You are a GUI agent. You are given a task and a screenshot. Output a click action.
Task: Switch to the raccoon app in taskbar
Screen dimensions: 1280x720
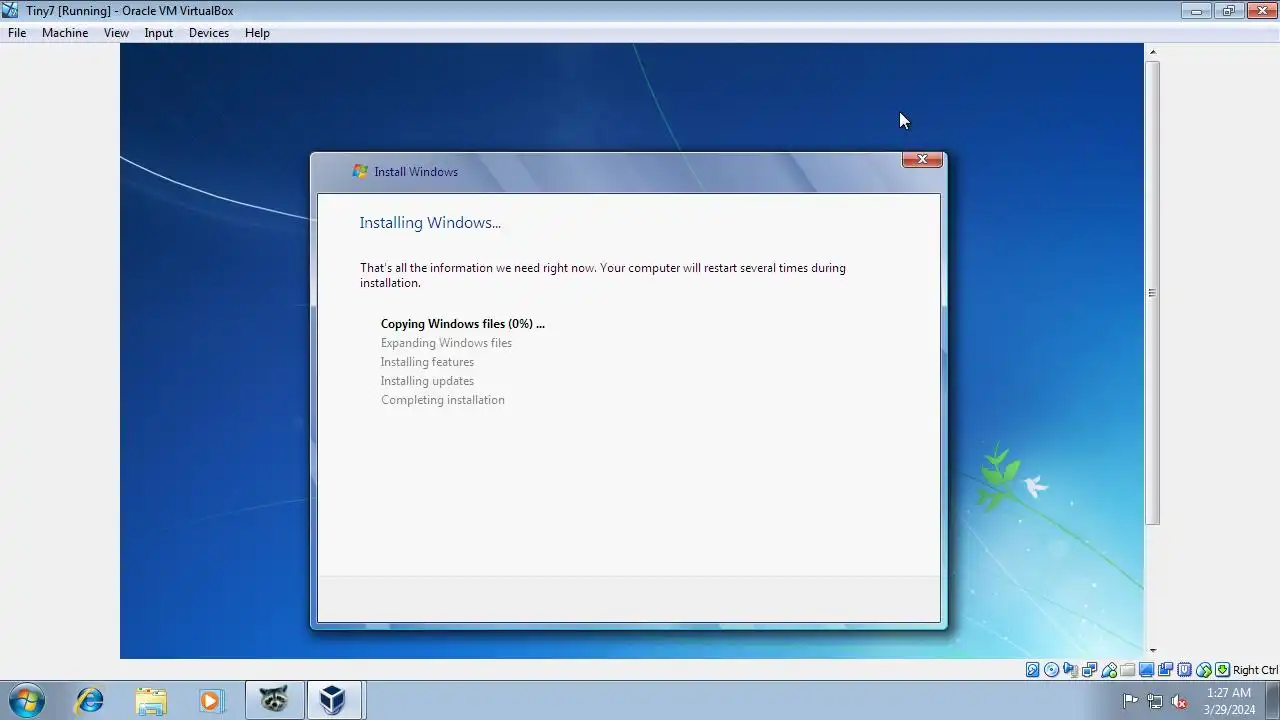click(x=274, y=701)
